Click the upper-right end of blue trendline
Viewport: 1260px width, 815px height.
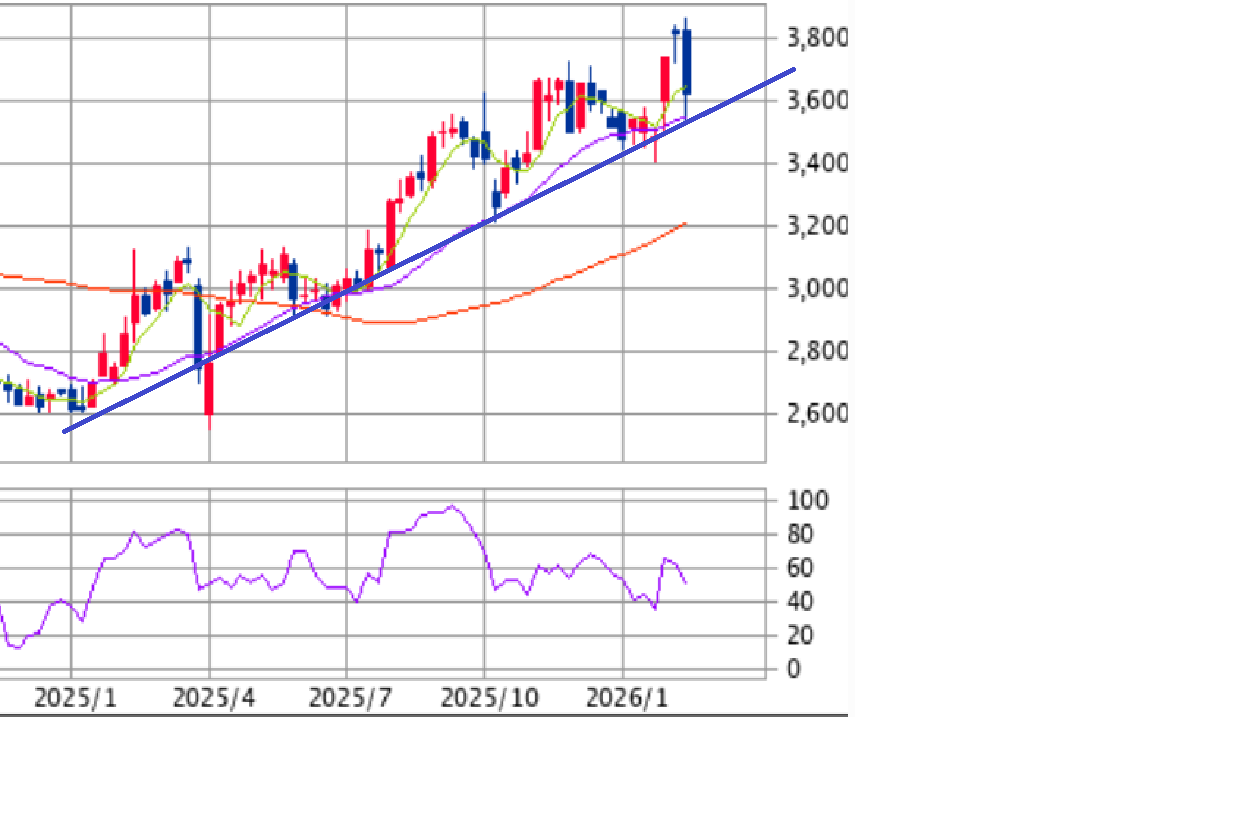[793, 70]
